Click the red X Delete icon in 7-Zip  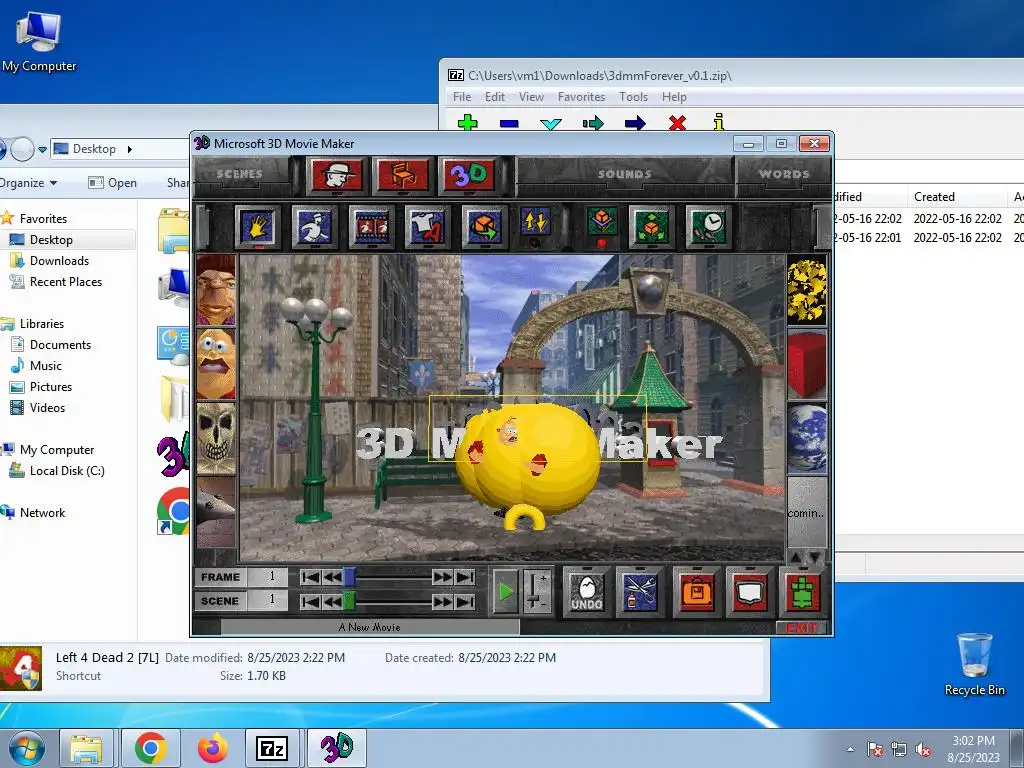[677, 122]
